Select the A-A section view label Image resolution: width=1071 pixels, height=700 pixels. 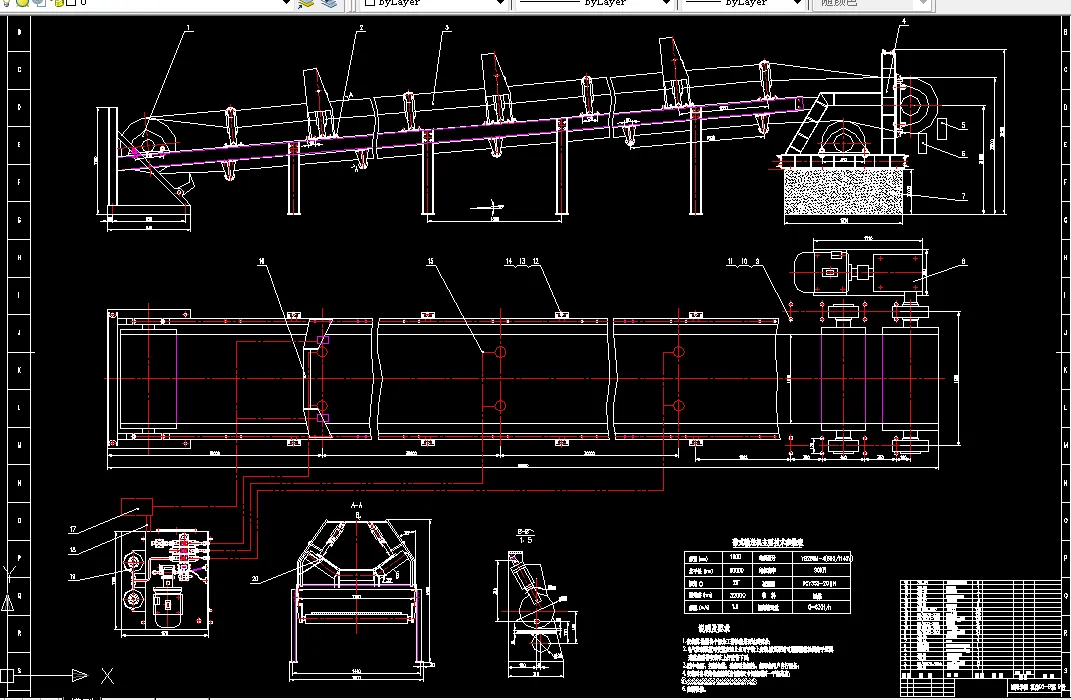coord(357,505)
